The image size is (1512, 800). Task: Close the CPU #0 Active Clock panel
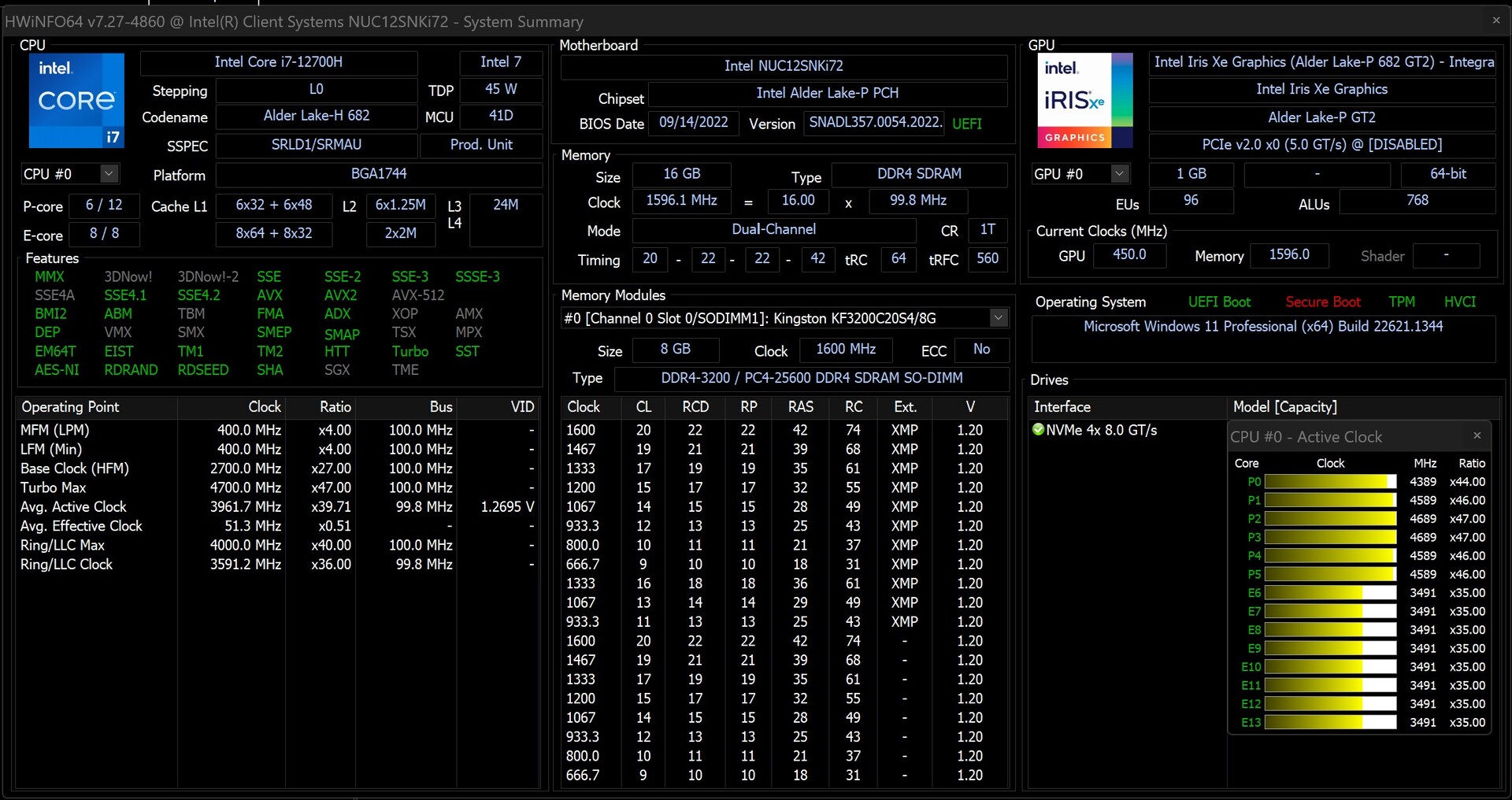[x=1477, y=435]
